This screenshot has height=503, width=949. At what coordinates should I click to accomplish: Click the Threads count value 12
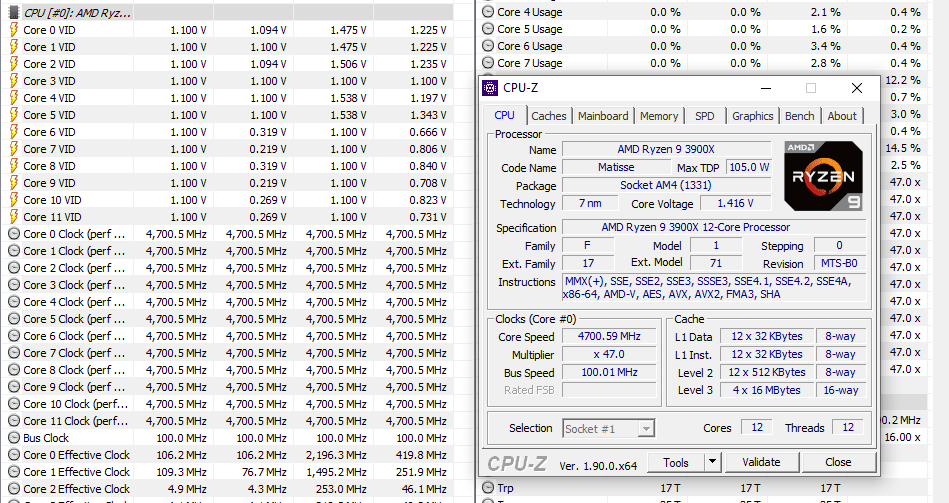849,428
